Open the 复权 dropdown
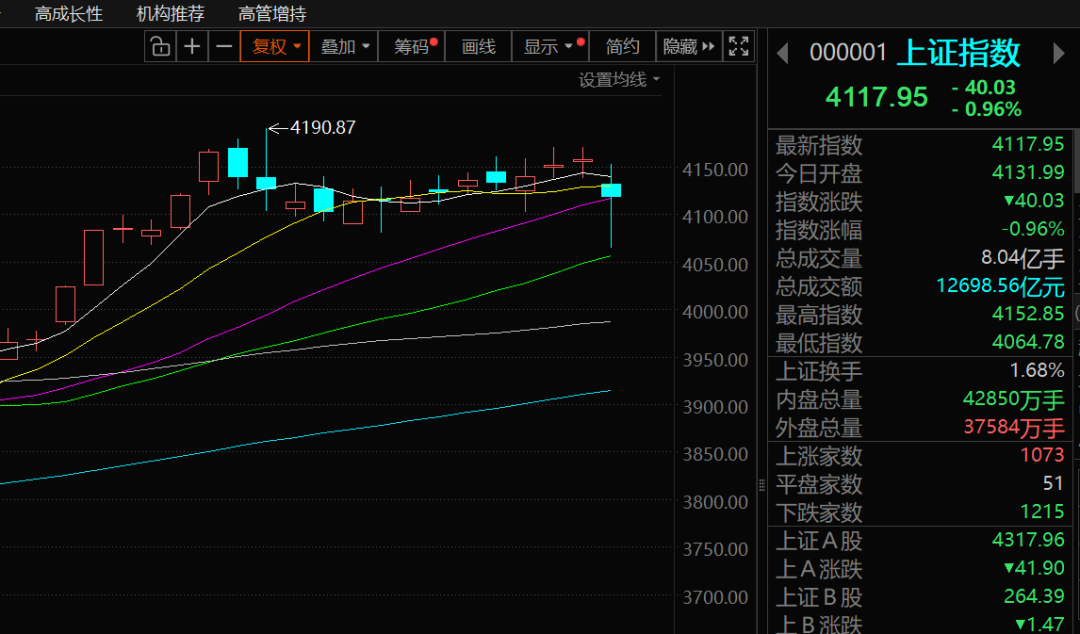The image size is (1080, 634). pyautogui.click(x=275, y=46)
